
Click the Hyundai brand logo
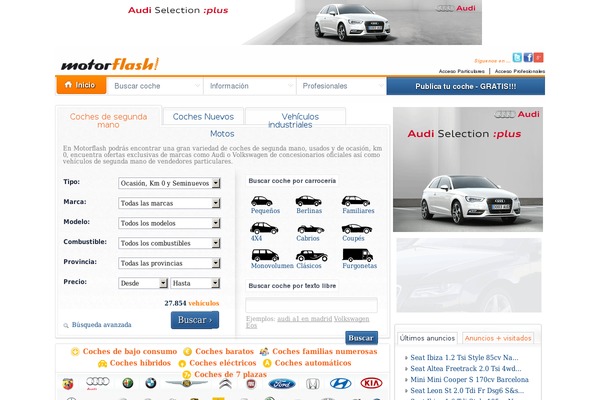click(x=341, y=383)
